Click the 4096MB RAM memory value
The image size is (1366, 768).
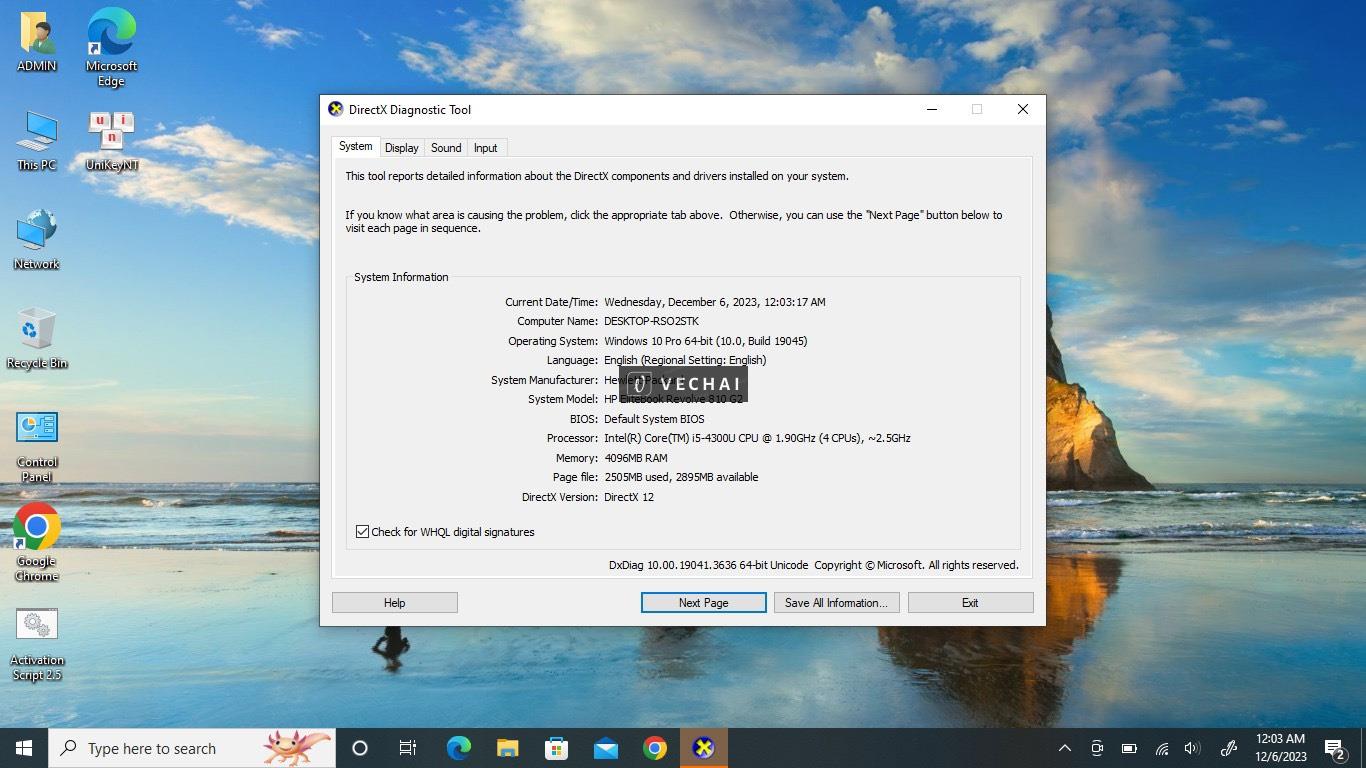(636, 458)
